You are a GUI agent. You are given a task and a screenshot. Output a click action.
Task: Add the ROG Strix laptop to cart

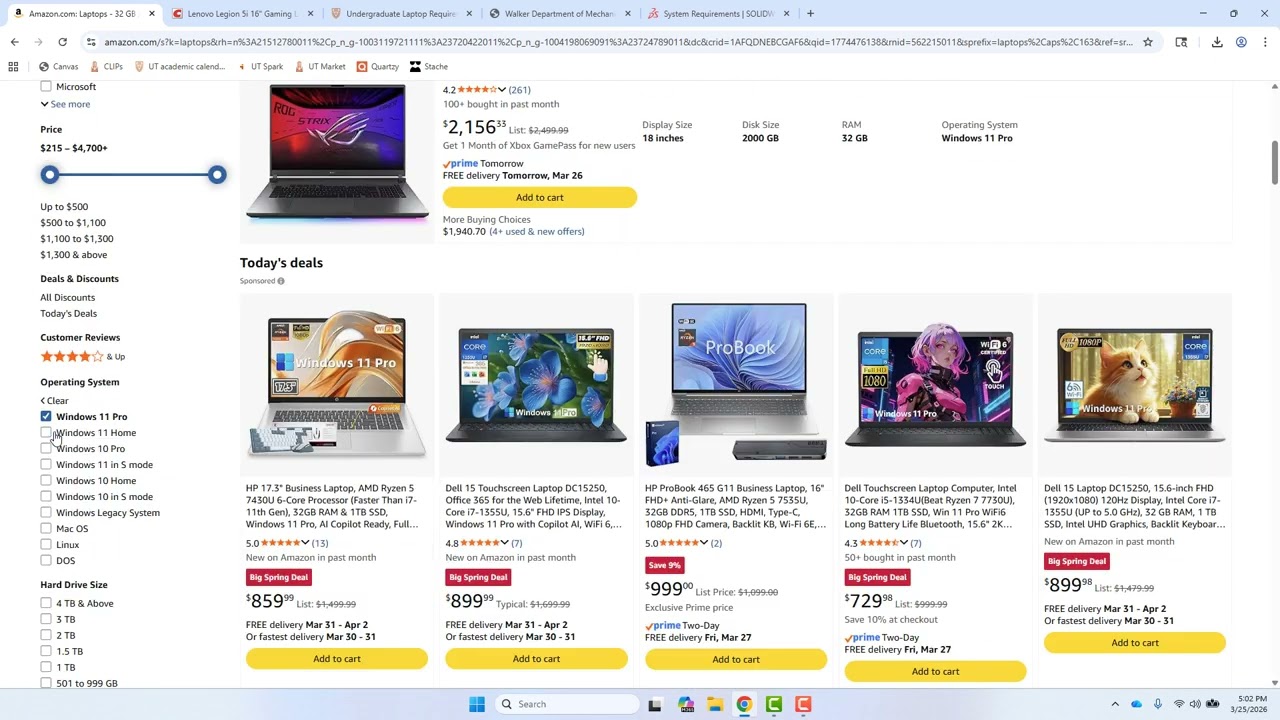pyautogui.click(x=540, y=198)
